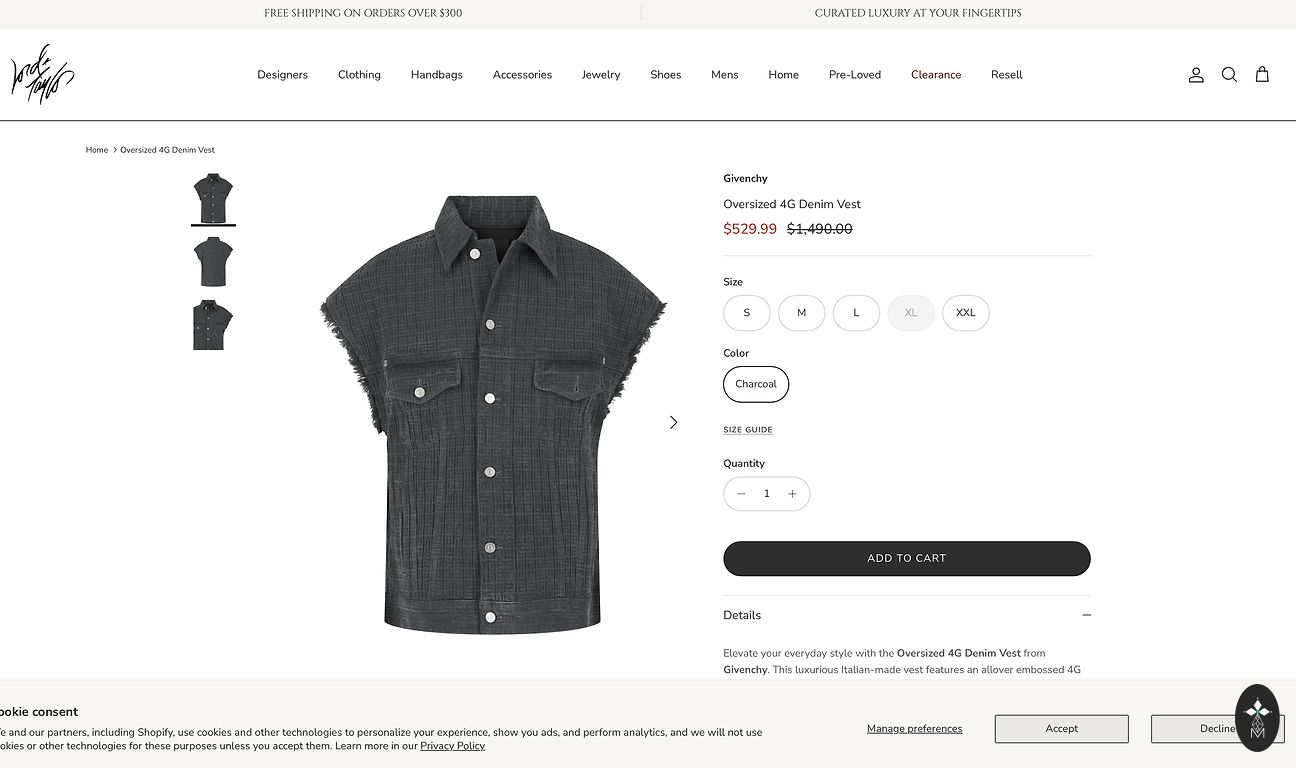Select size S
This screenshot has width=1296, height=768.
747,313
